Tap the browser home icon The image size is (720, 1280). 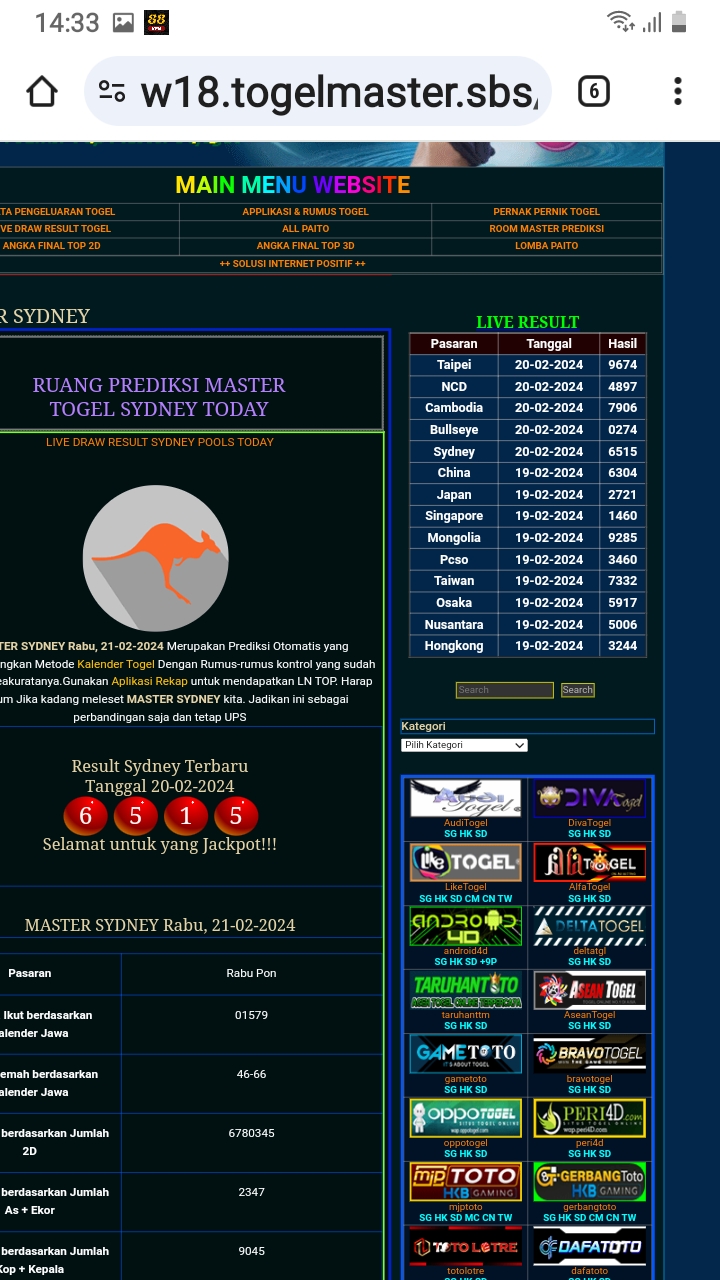(x=42, y=92)
